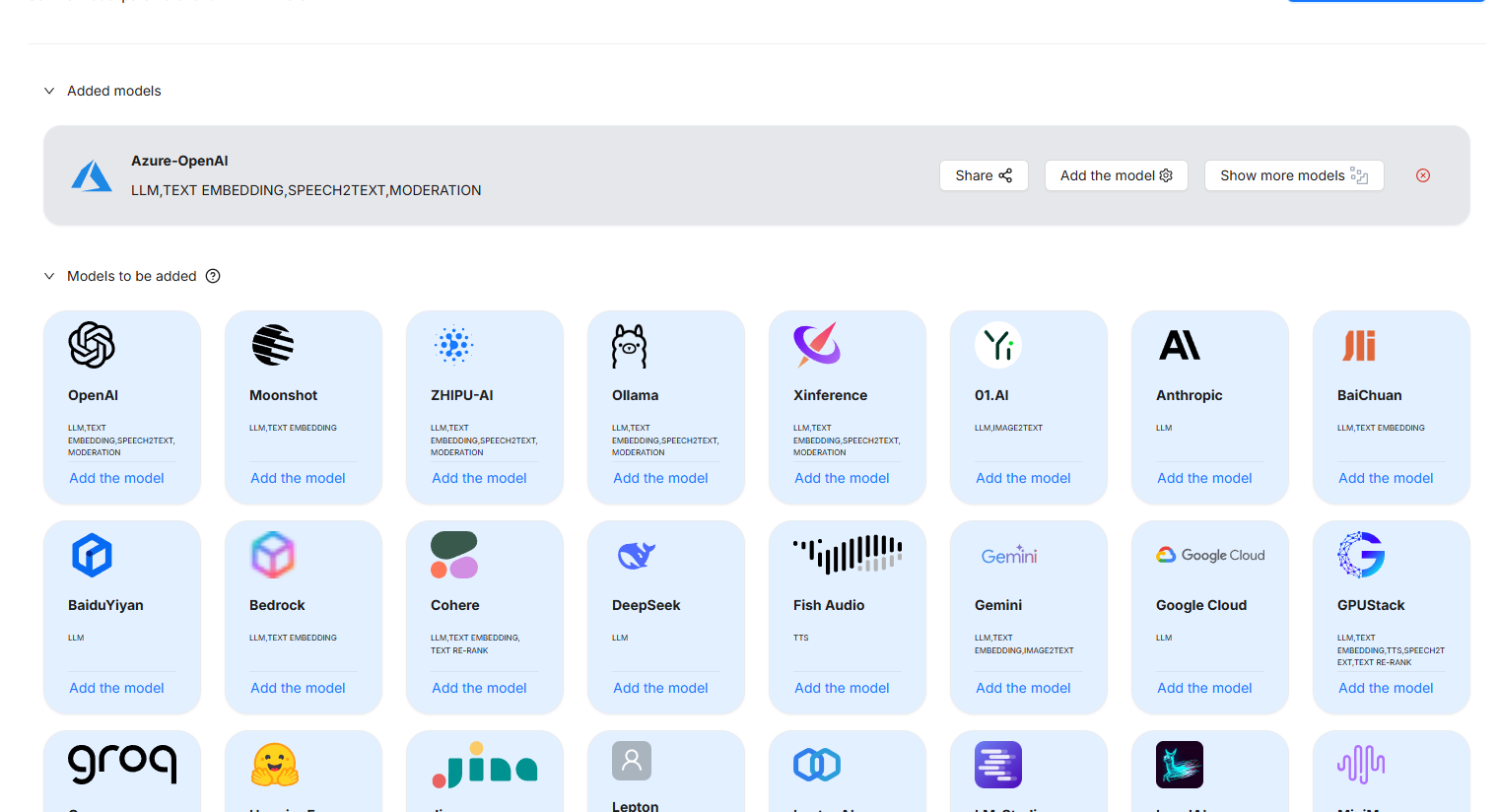This screenshot has width=1499, height=812.
Task: Add the model for Anthropic
Action: pyautogui.click(x=1204, y=478)
